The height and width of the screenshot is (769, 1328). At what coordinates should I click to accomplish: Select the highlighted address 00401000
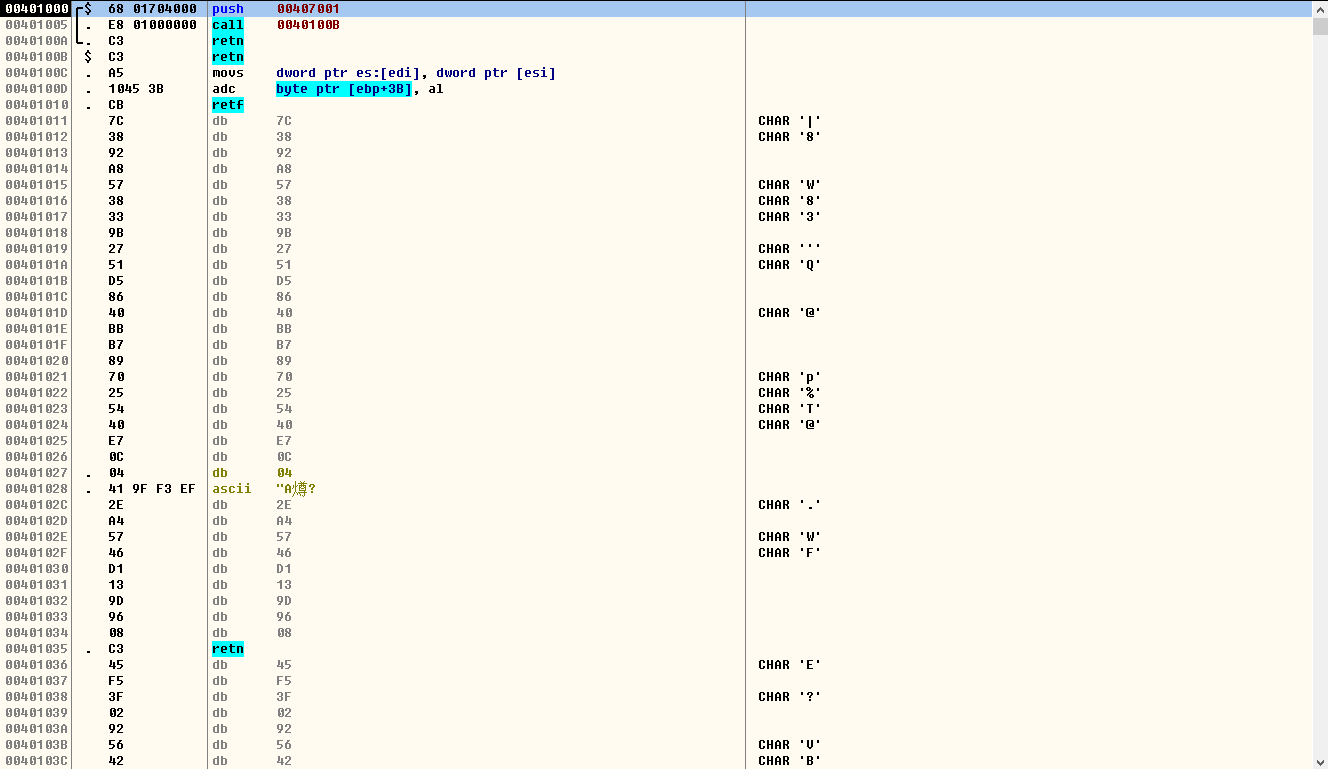[x=35, y=9]
